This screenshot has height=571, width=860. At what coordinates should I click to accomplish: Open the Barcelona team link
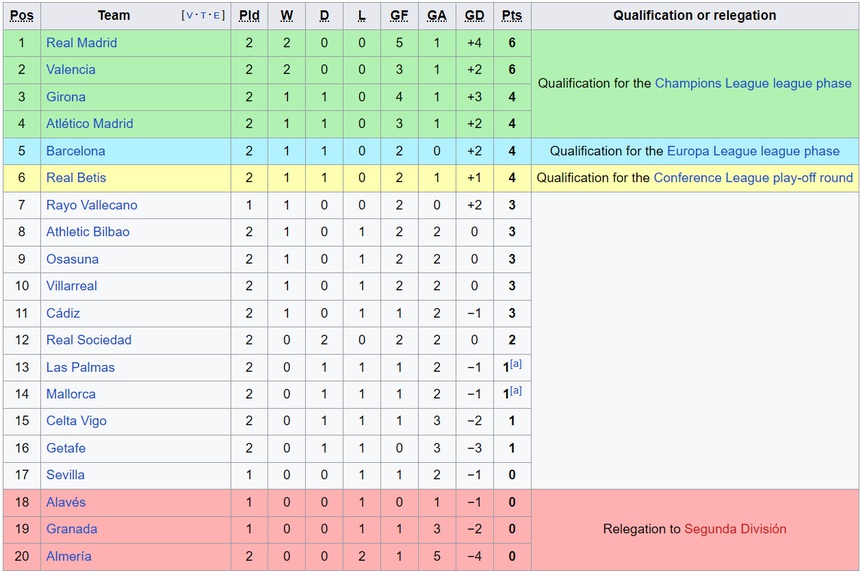click(x=75, y=151)
